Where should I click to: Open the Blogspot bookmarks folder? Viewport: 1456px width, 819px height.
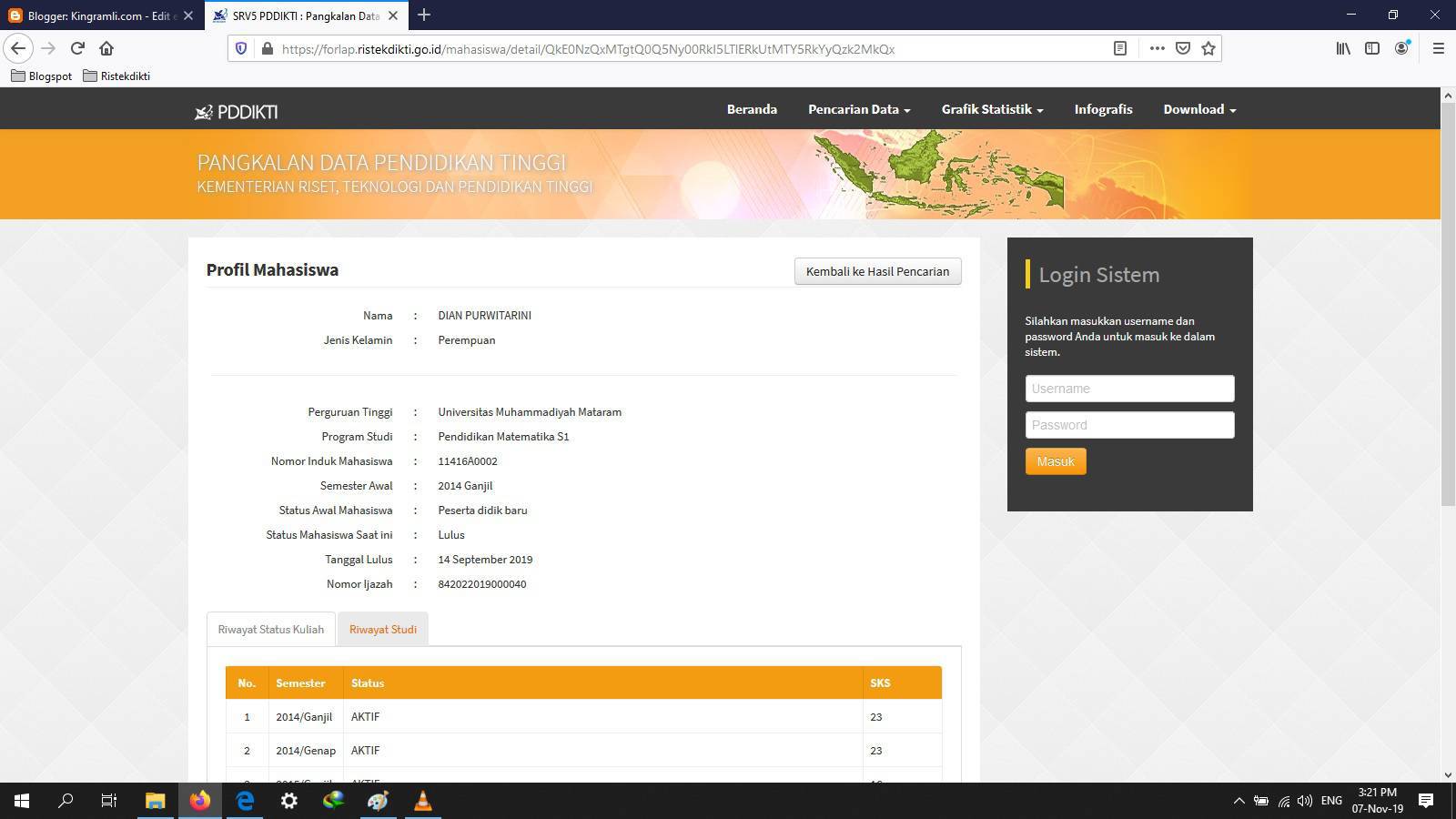42,76
